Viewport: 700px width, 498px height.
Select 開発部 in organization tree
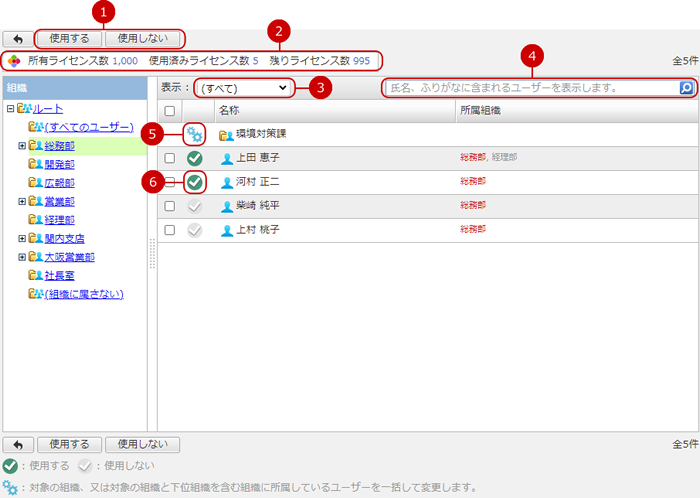(59, 164)
